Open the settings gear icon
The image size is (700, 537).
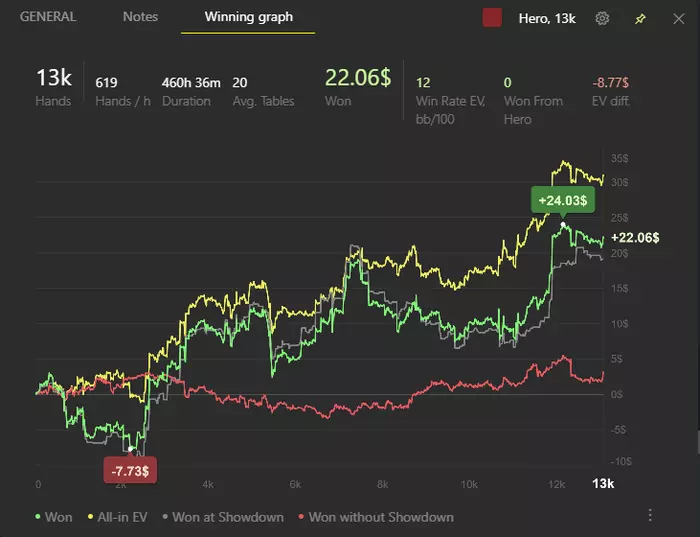pyautogui.click(x=602, y=18)
